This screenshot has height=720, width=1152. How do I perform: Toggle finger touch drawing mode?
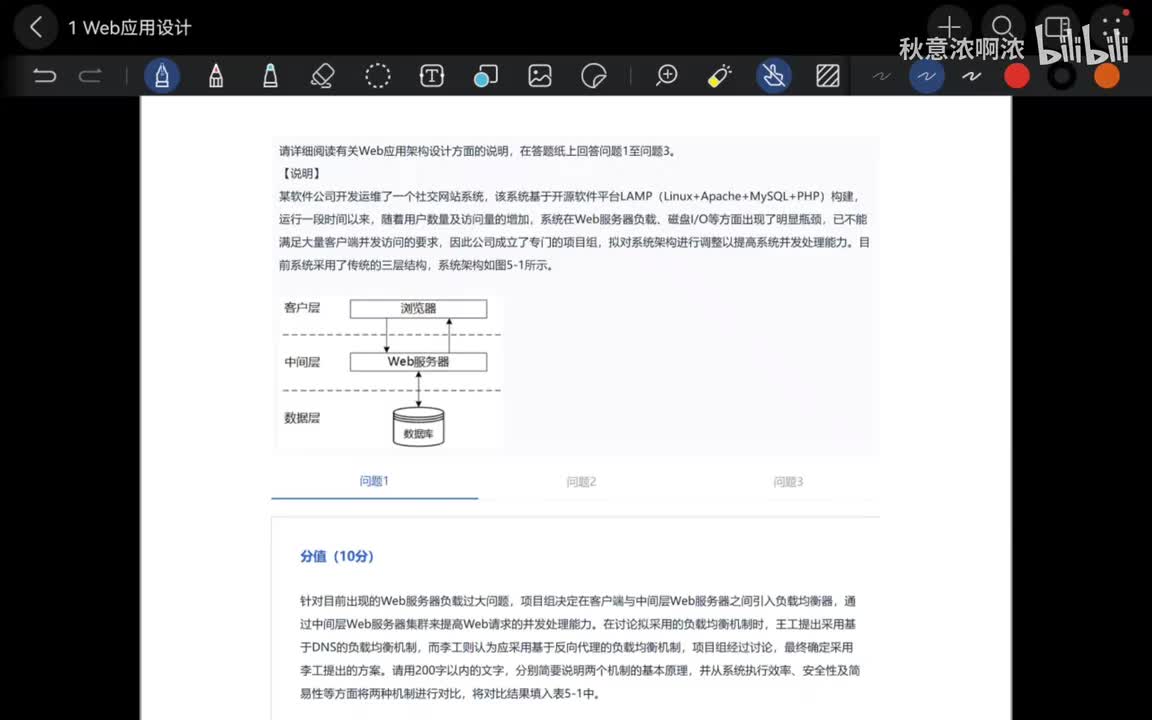(774, 76)
